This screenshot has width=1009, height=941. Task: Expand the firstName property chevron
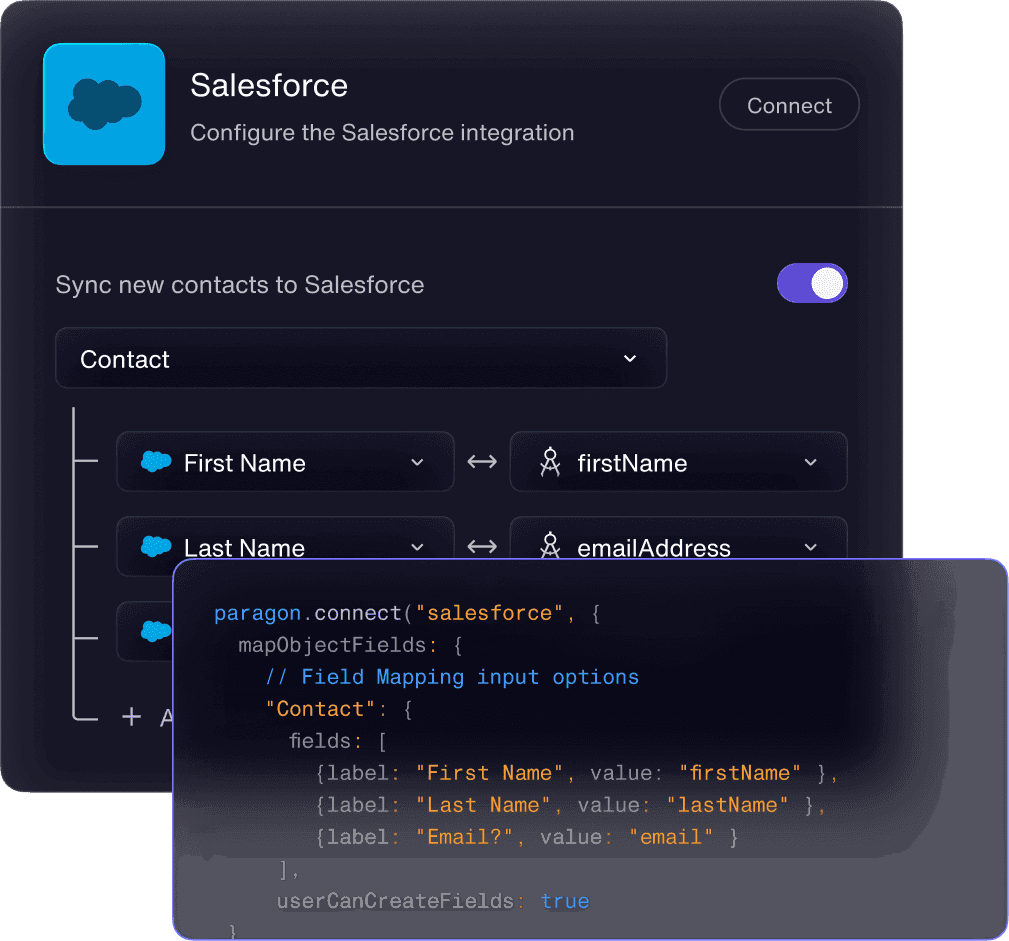810,462
